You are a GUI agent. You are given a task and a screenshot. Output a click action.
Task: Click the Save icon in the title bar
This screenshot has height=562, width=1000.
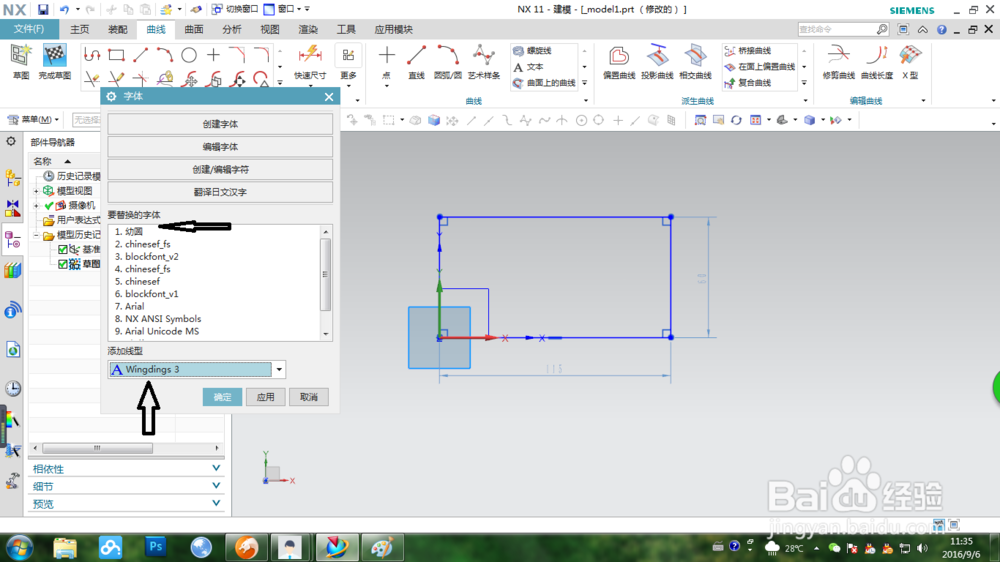43,10
